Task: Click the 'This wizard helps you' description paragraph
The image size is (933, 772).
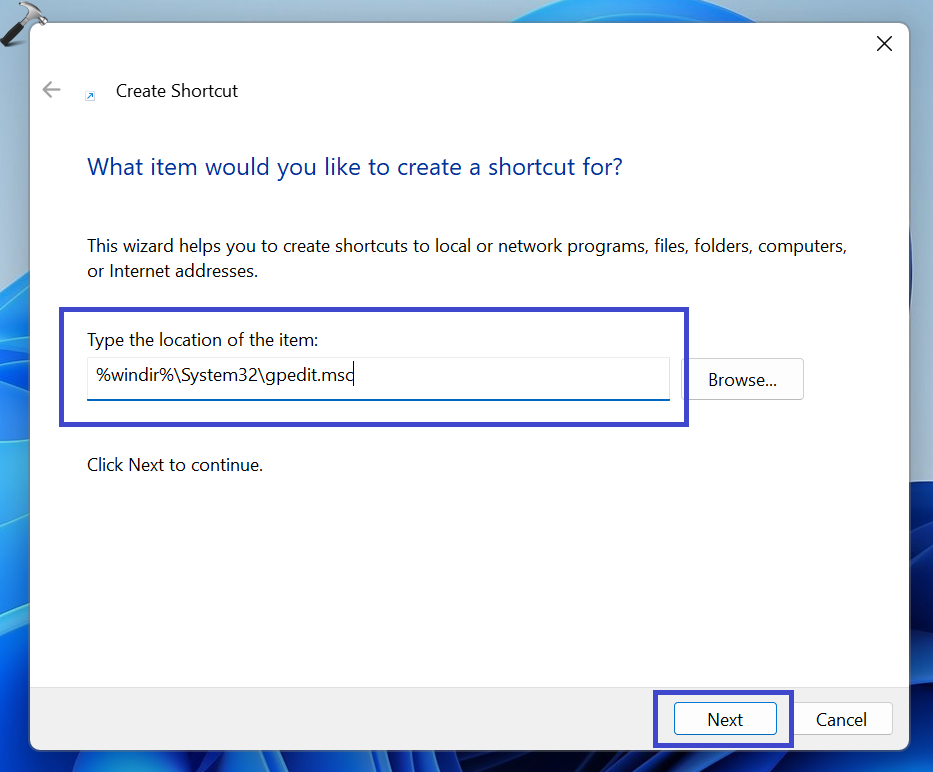Action: (466, 258)
